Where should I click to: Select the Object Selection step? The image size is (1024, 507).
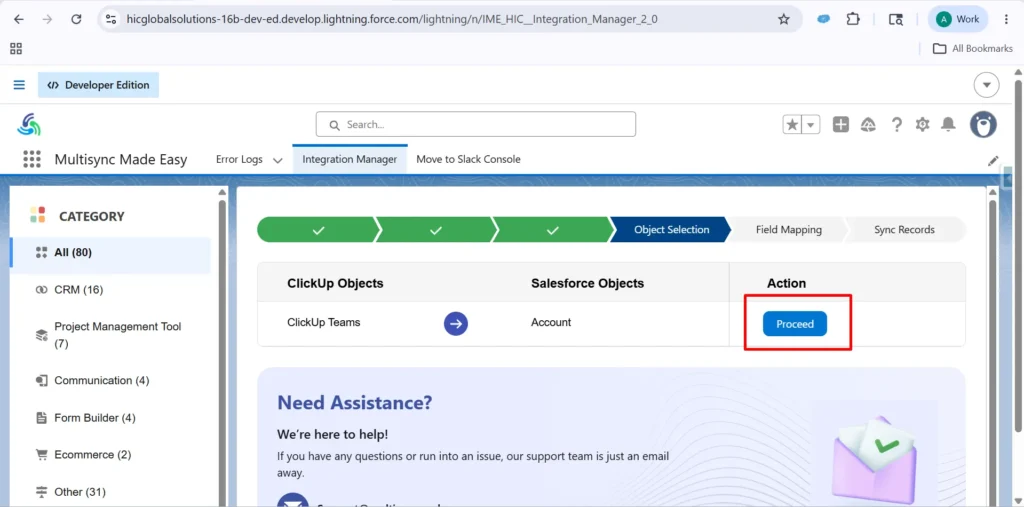[x=671, y=230]
